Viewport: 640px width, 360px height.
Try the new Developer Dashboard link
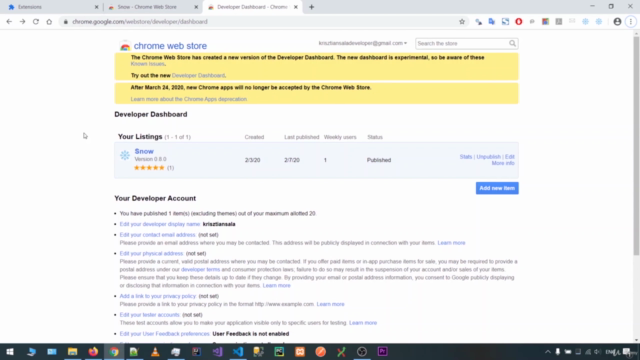click(198, 76)
